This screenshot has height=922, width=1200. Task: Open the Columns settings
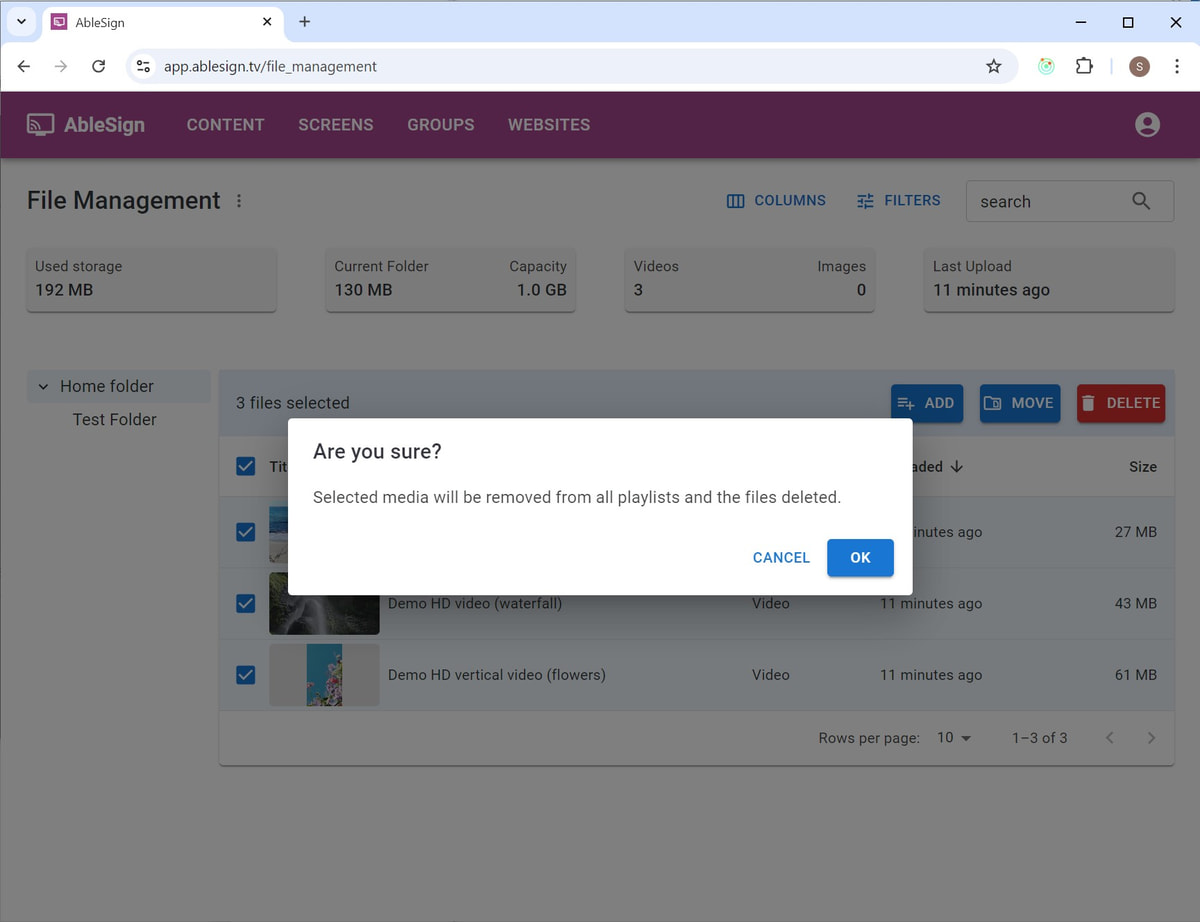[776, 200]
